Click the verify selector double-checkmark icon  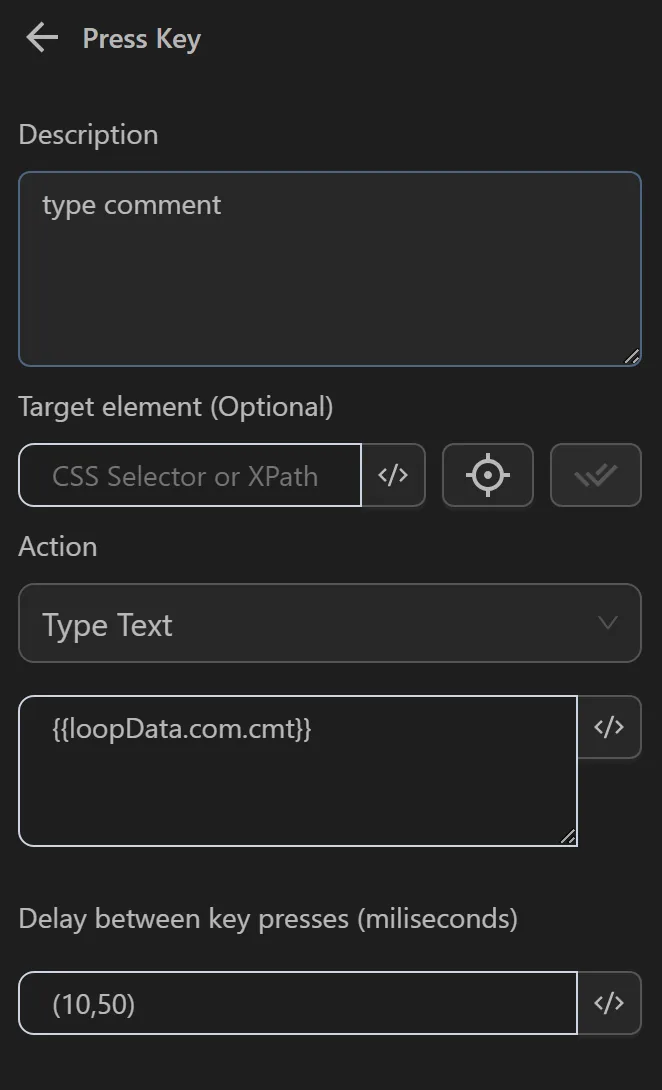click(596, 476)
